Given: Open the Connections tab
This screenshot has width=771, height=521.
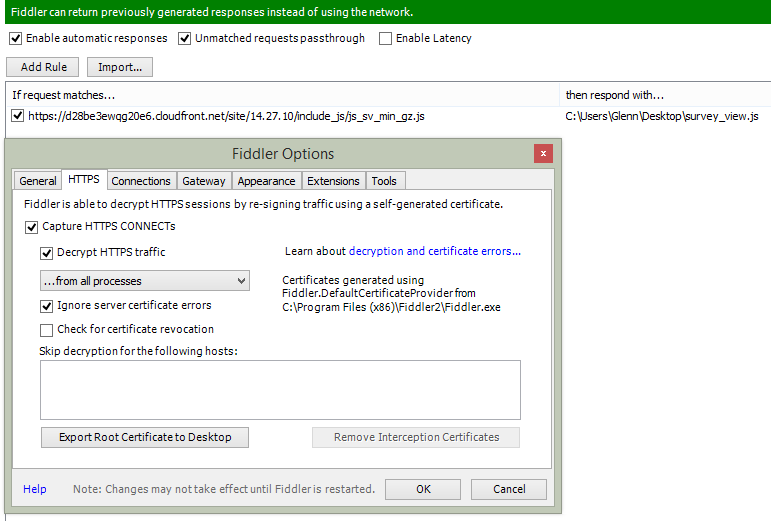Looking at the screenshot, I should point(141,181).
